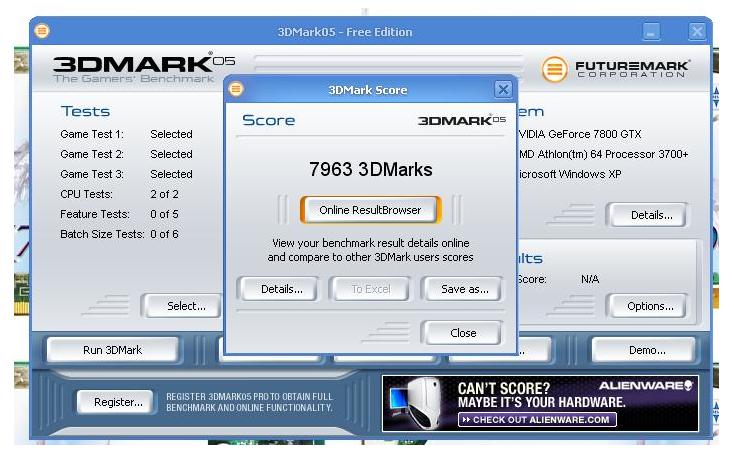
Task: Click the orange icon in the main window title bar
Action: [x=42, y=31]
